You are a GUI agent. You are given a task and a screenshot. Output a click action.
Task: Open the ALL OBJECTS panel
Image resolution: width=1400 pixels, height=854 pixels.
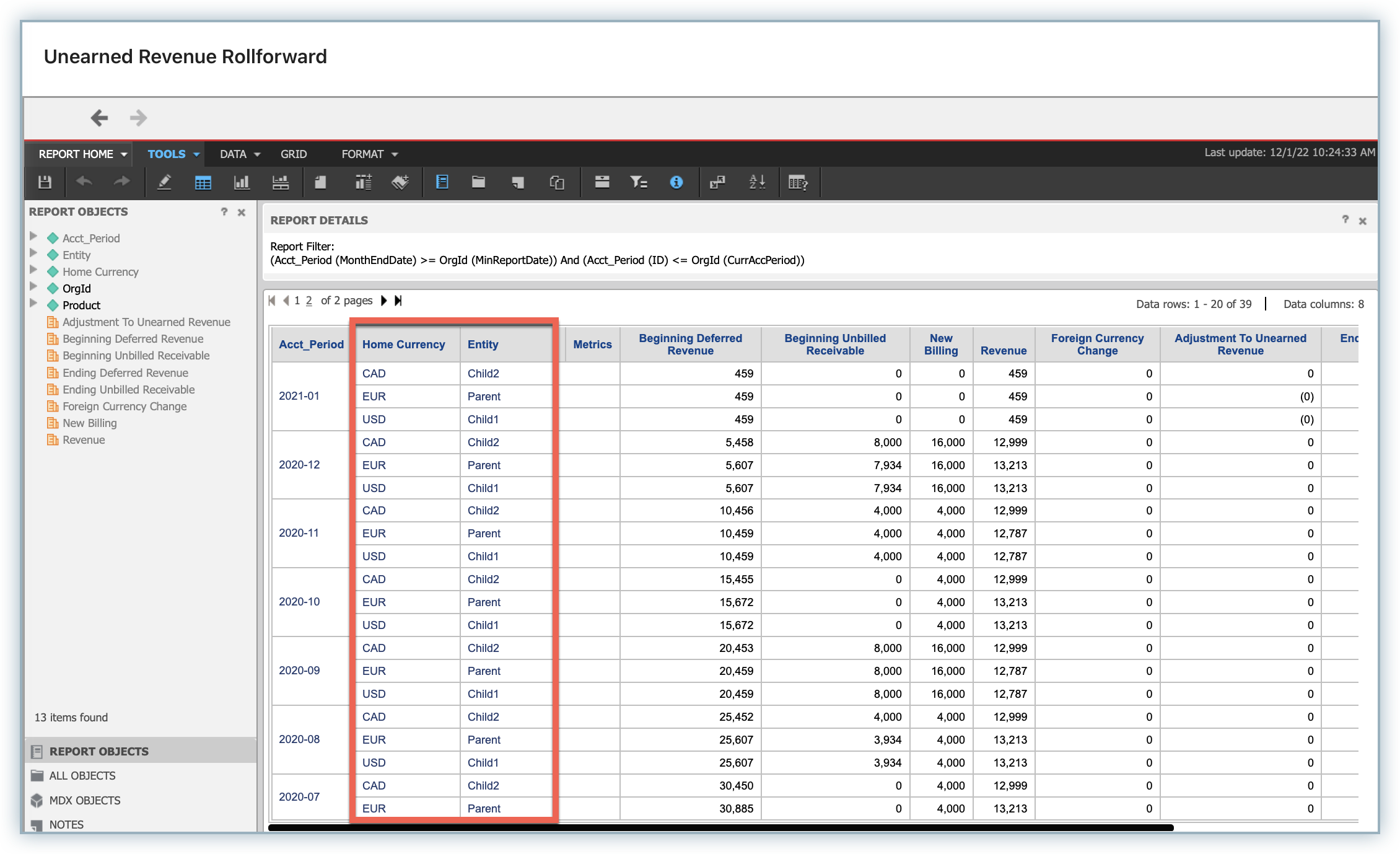pos(82,776)
